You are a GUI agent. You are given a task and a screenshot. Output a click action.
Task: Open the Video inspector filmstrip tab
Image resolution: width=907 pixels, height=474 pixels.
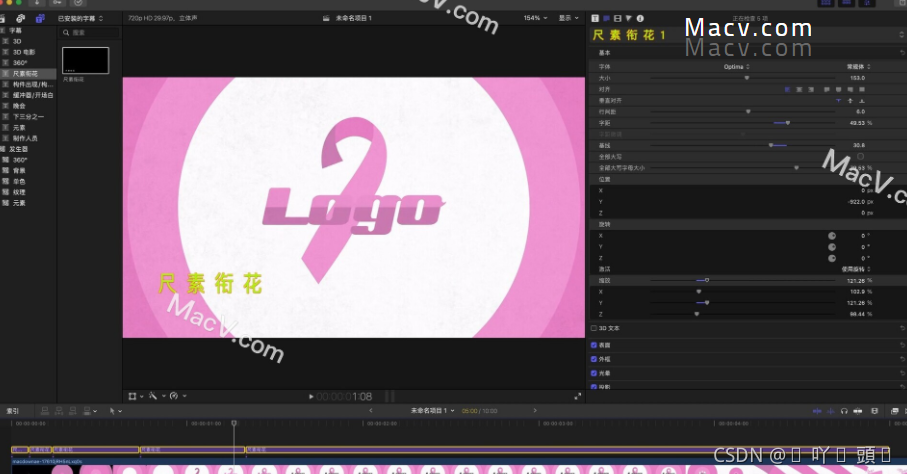[x=618, y=19]
